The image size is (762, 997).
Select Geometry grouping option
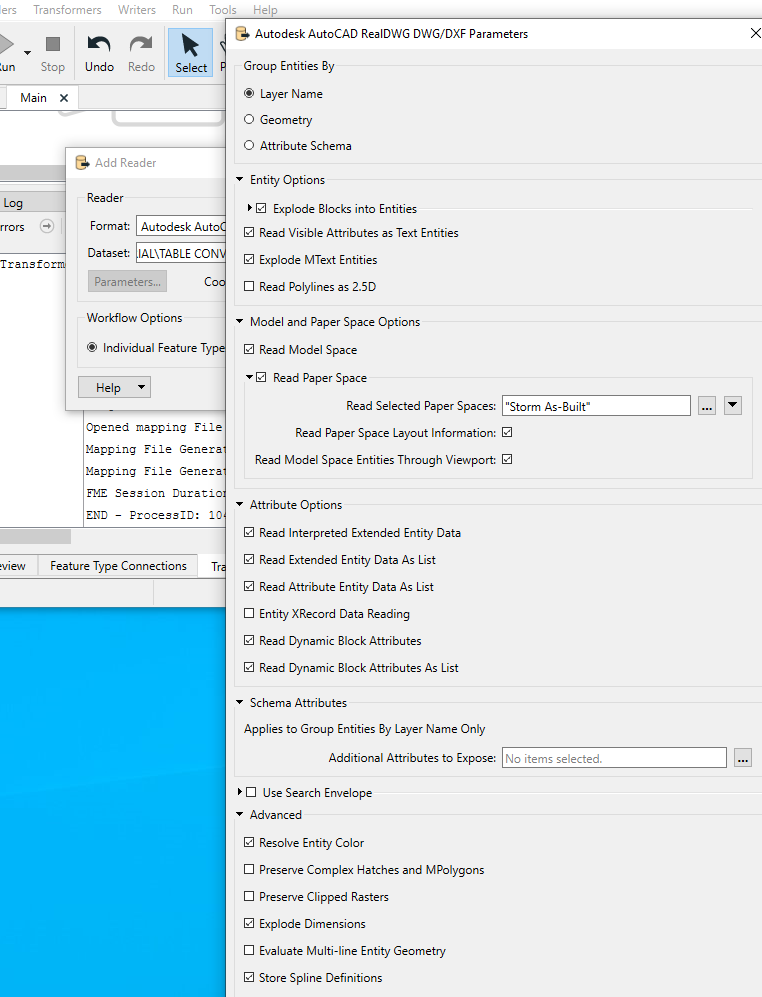point(249,120)
